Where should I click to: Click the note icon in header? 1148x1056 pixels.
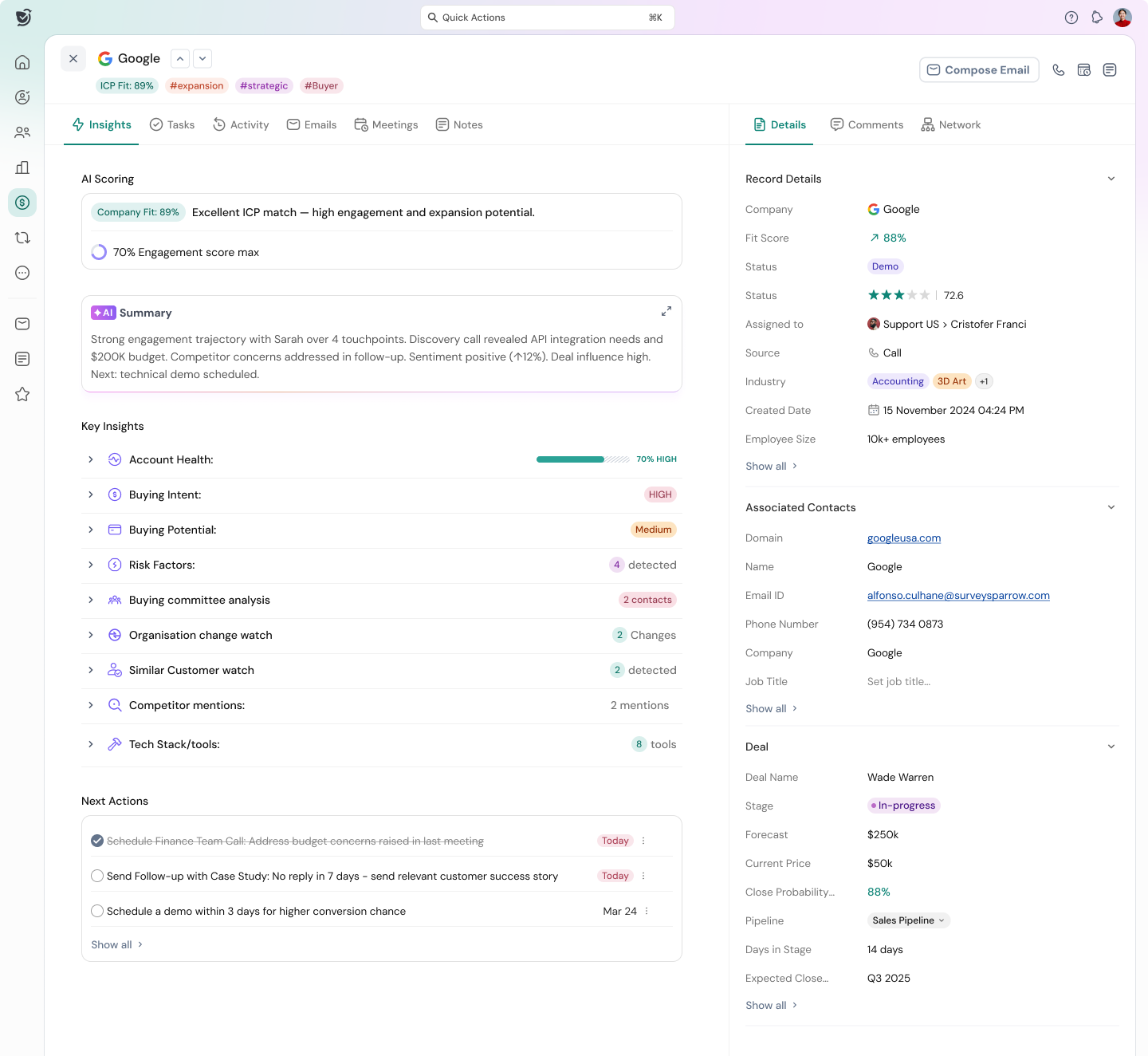1110,70
